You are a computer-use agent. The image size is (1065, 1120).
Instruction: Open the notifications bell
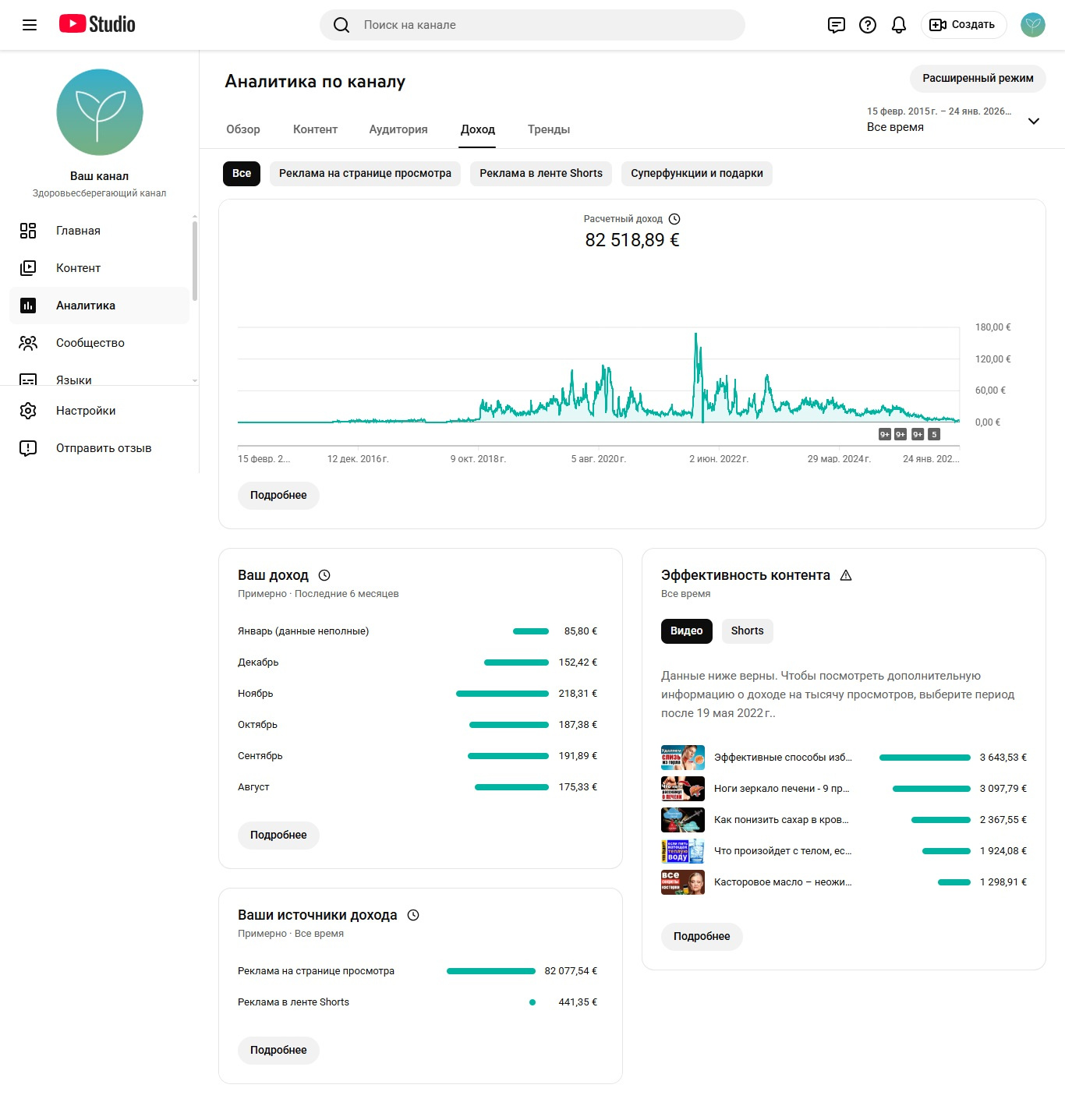tap(899, 25)
